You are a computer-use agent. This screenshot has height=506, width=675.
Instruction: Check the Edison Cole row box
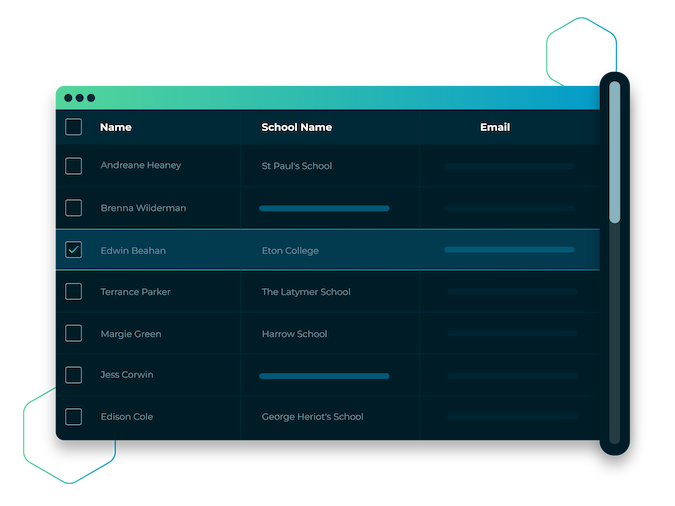(73, 417)
